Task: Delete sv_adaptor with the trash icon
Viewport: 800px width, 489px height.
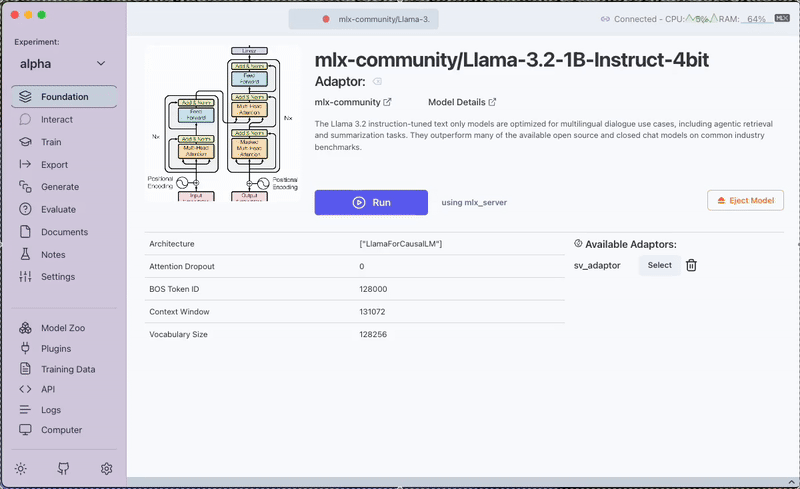Action: point(691,265)
